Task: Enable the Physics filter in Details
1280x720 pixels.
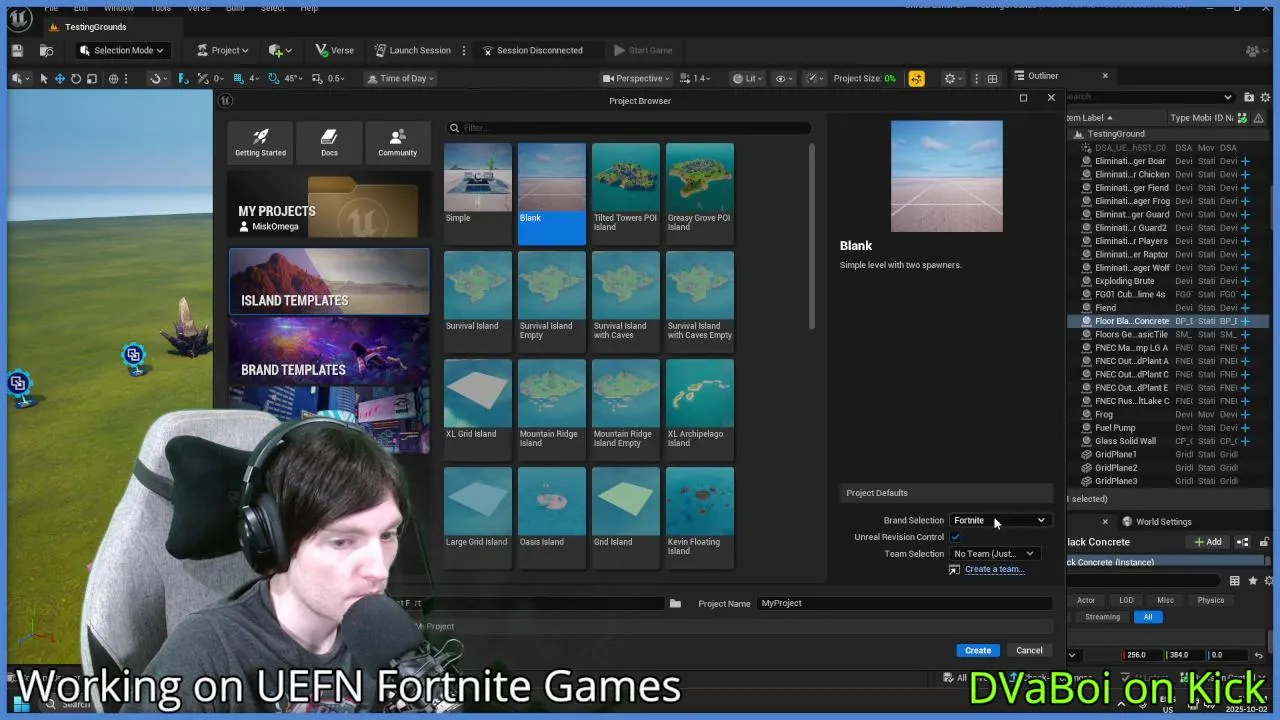Action: click(x=1210, y=600)
